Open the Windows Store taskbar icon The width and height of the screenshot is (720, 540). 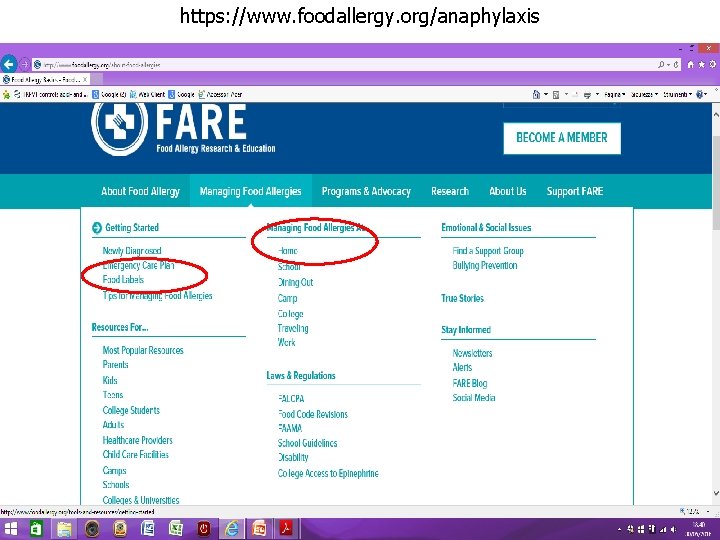(x=35, y=529)
